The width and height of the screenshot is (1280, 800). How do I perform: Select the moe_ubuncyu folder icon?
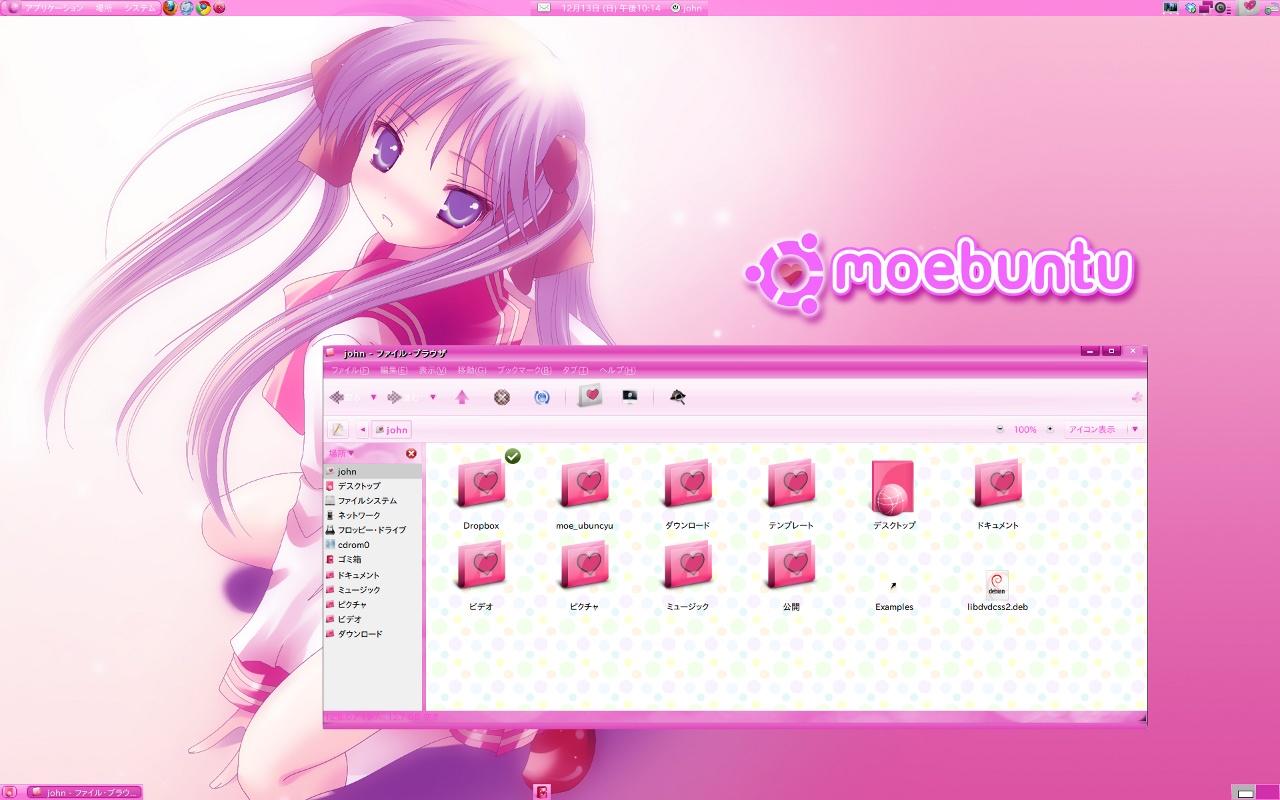(x=585, y=484)
